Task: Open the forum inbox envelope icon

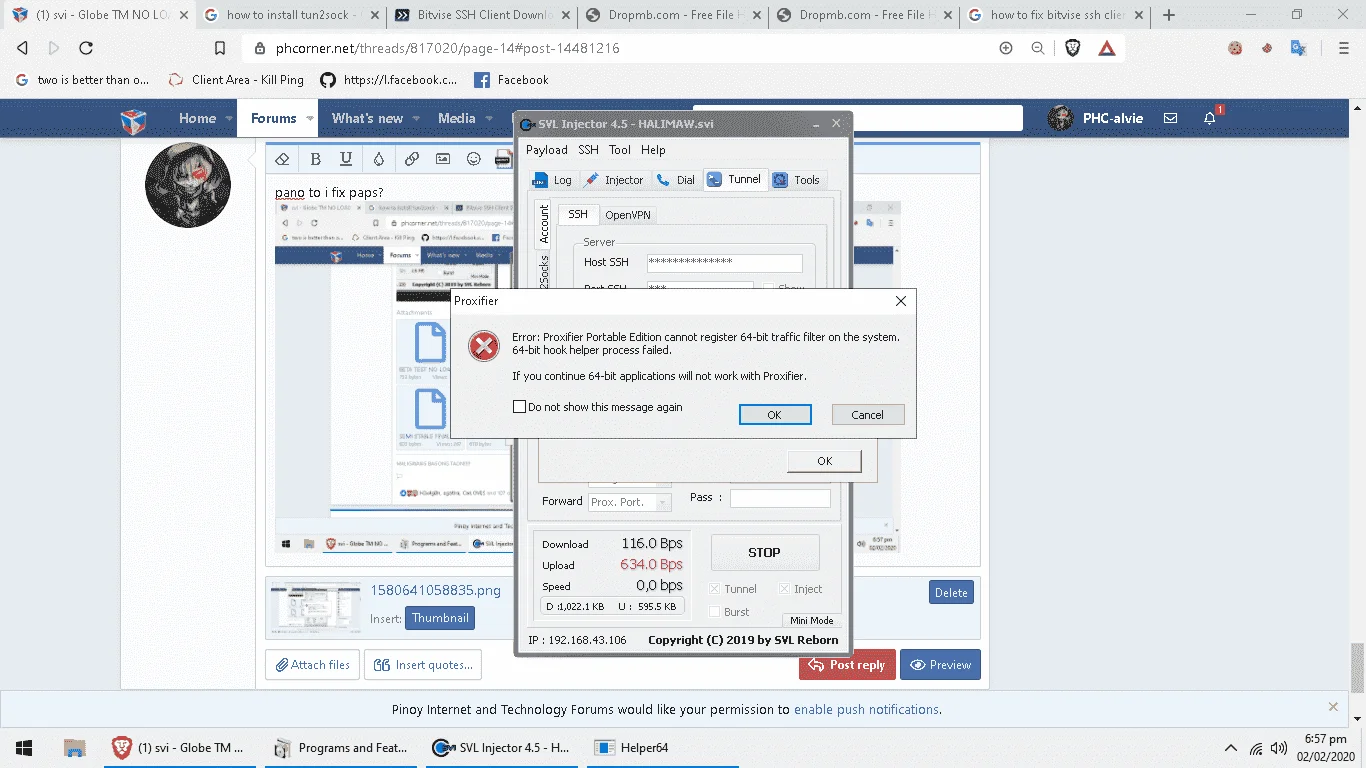Action: (x=1170, y=118)
